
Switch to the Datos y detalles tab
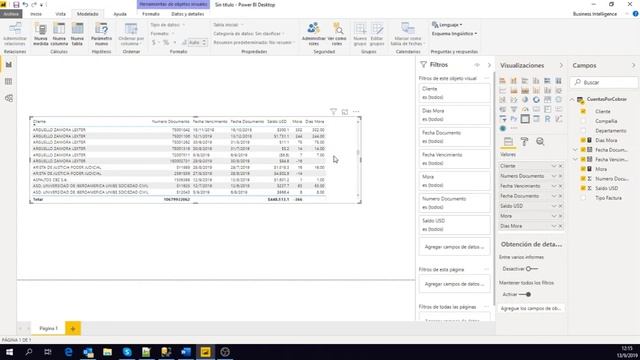click(x=187, y=14)
